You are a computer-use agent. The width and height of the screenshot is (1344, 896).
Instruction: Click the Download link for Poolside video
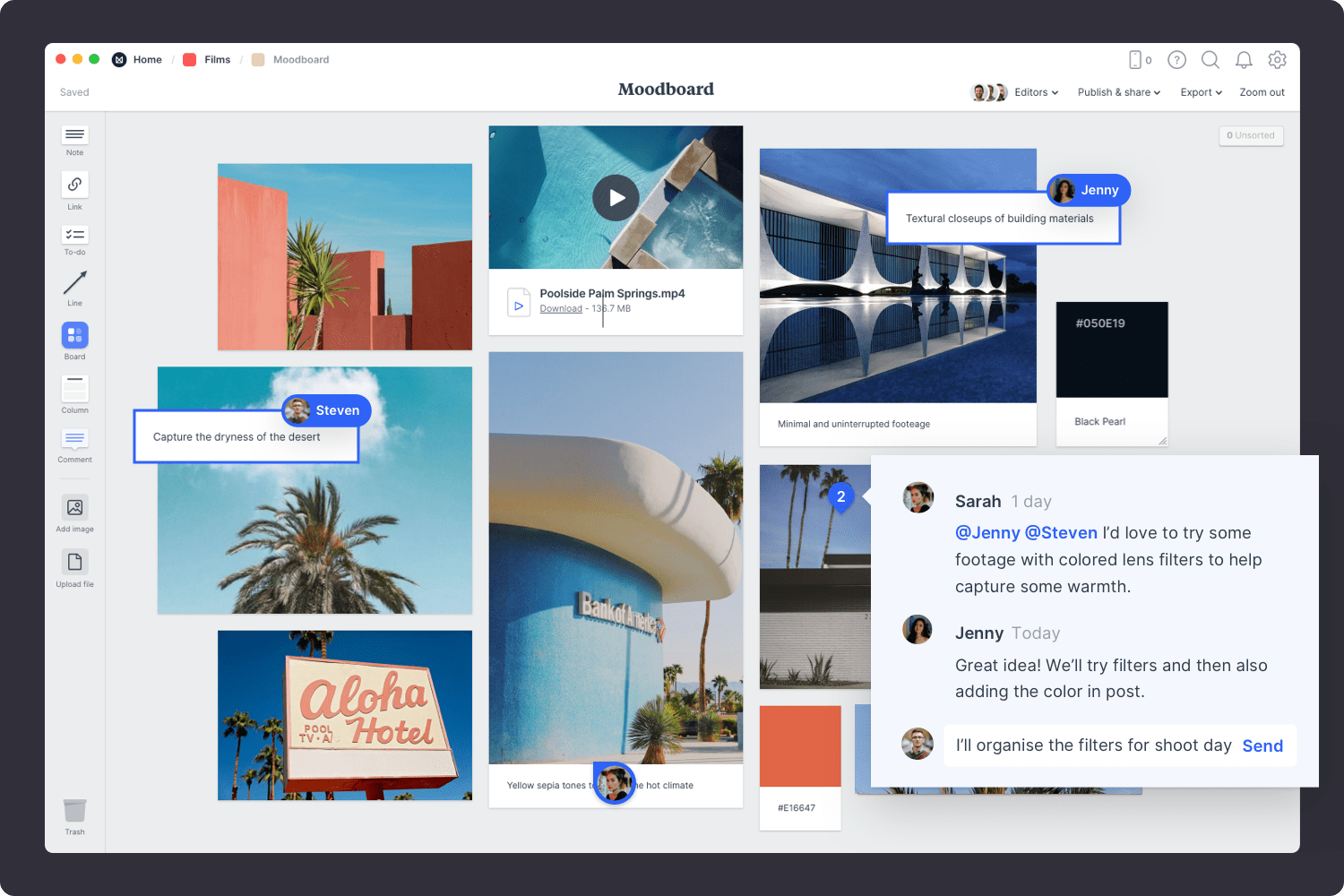(x=561, y=309)
